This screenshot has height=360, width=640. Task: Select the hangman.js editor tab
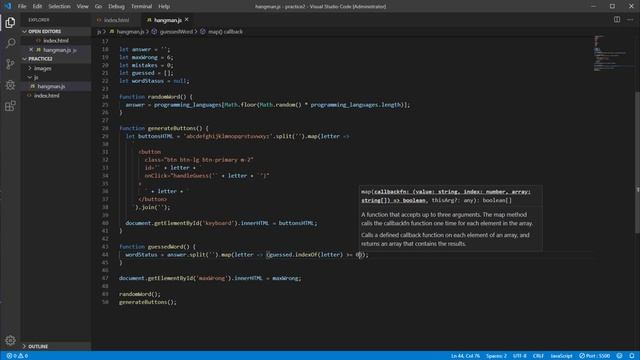click(168, 20)
